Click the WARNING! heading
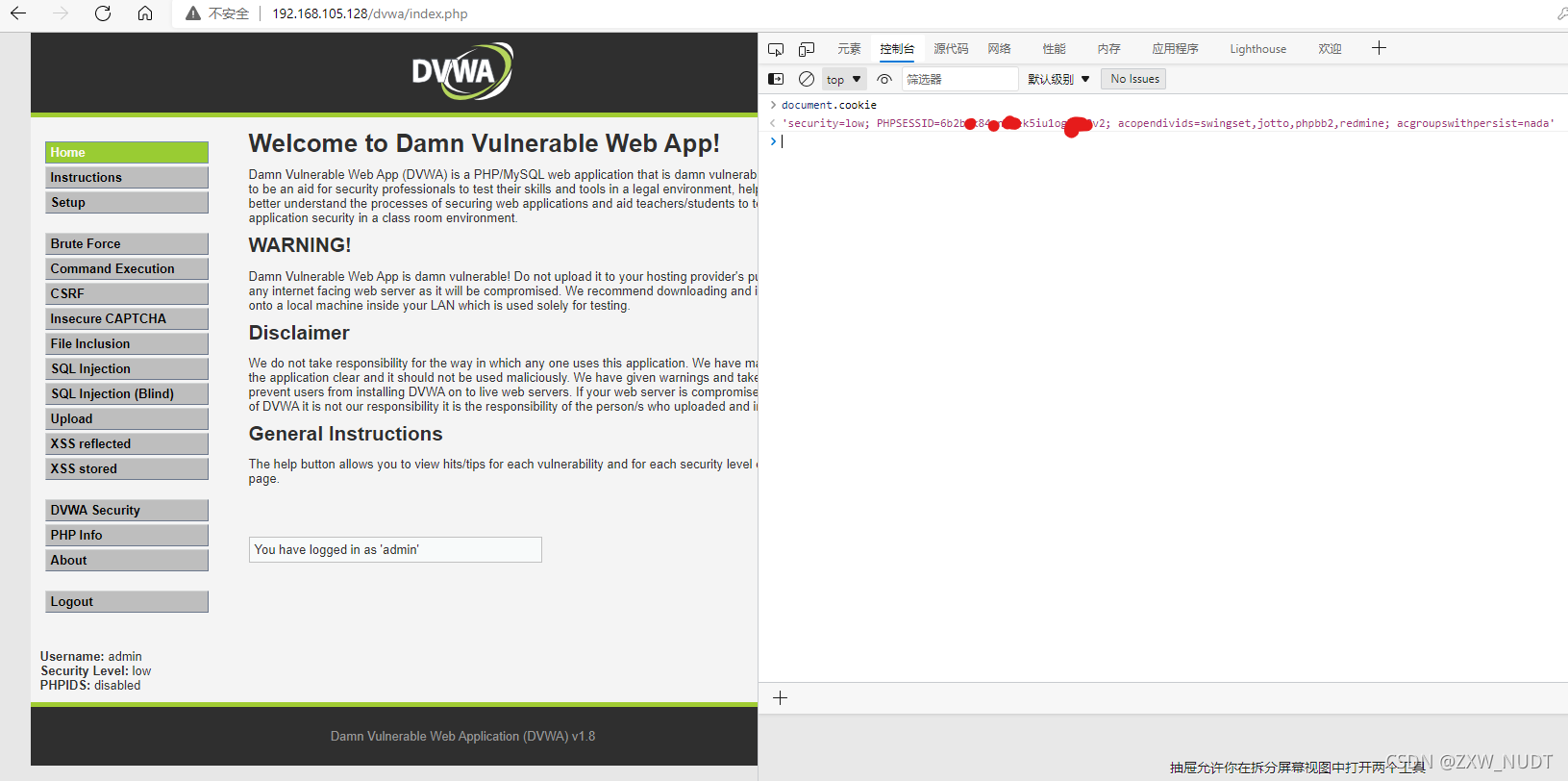 300,245
